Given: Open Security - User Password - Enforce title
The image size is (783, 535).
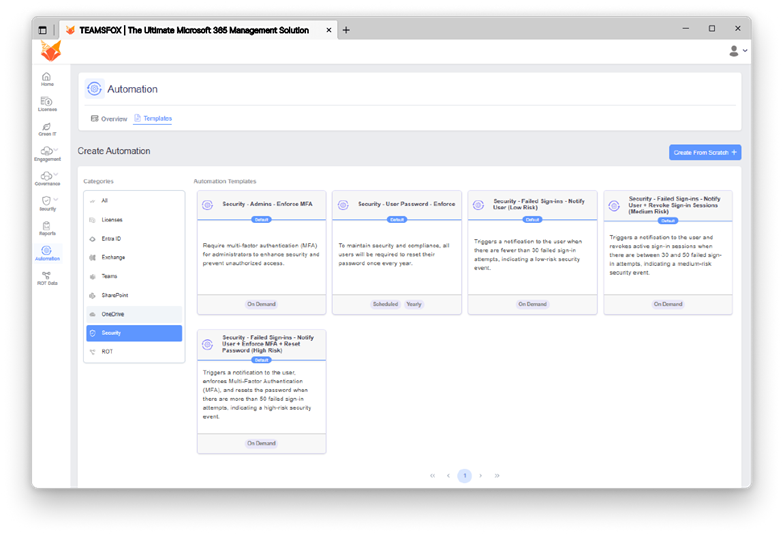Looking at the screenshot, I should point(406,204).
